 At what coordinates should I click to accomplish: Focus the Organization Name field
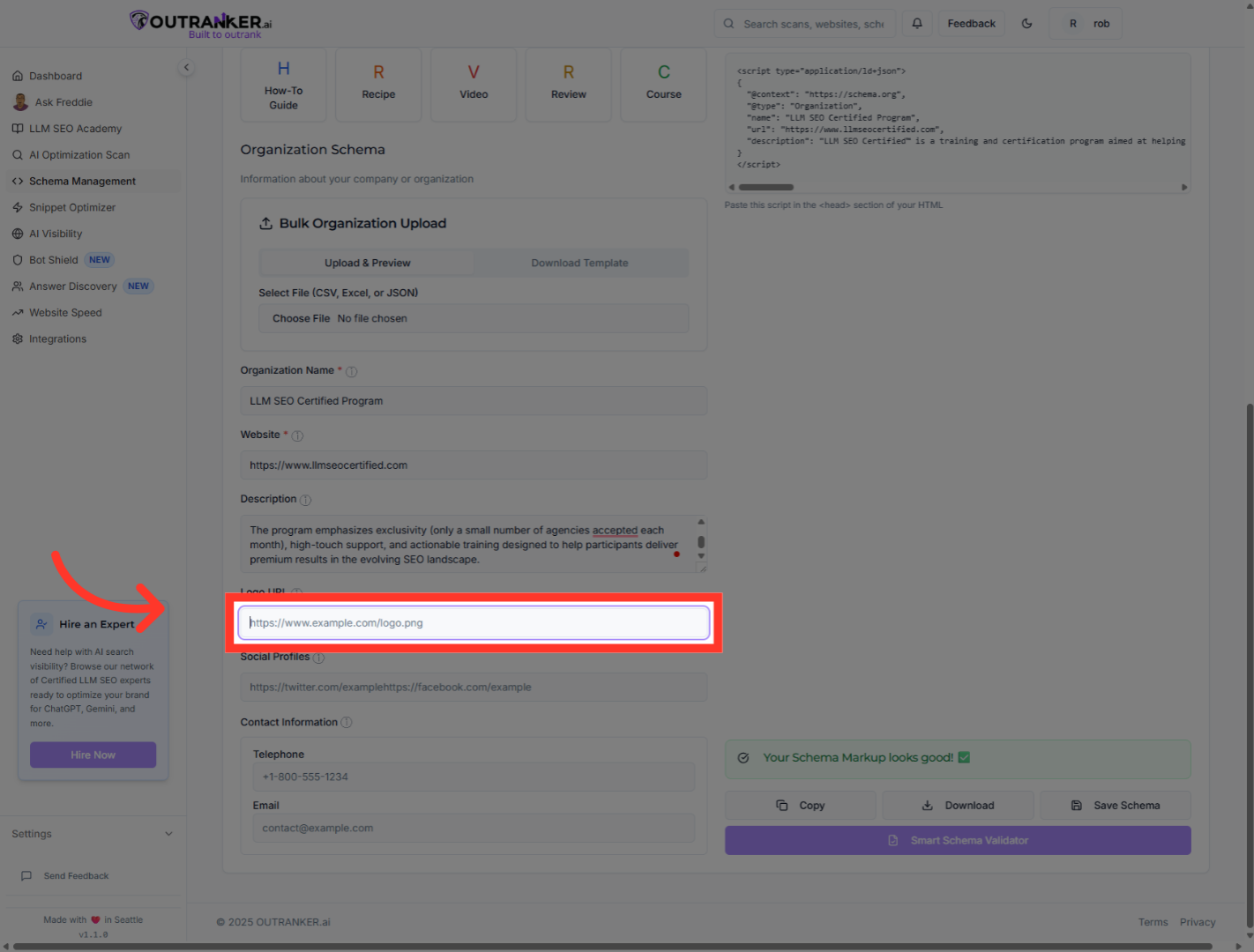[474, 401]
